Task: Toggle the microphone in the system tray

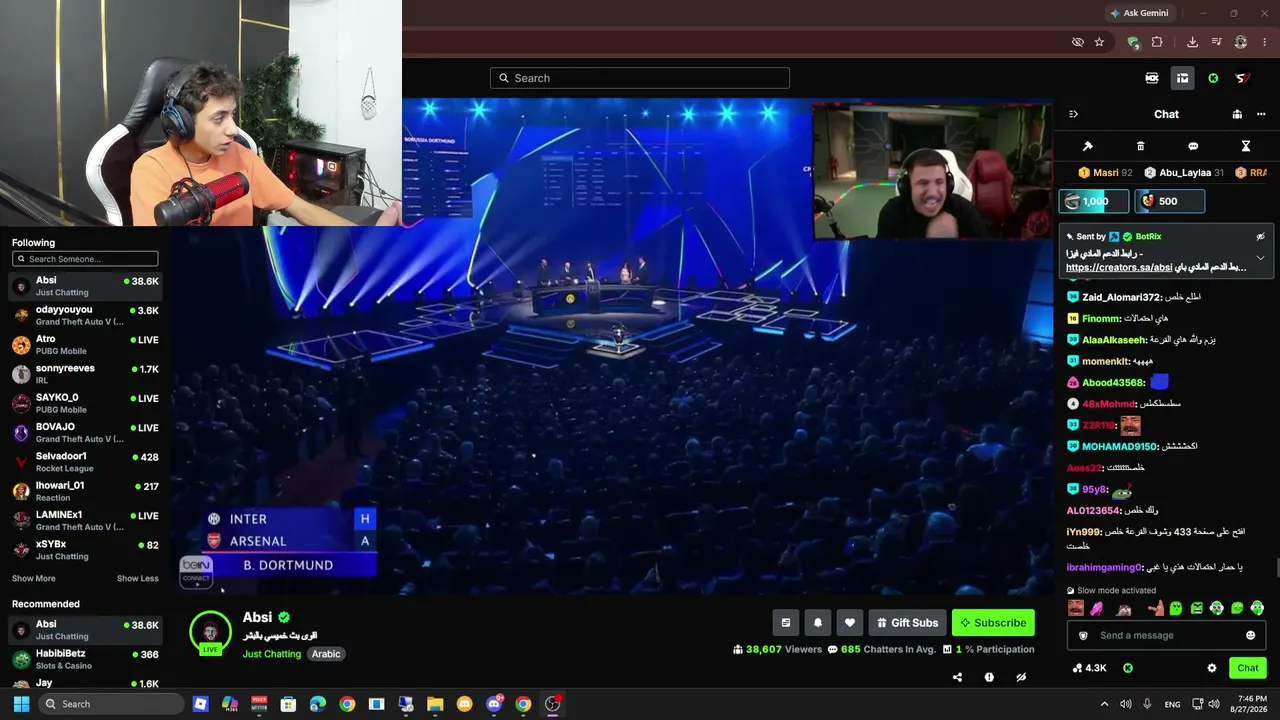Action: [x=1147, y=704]
